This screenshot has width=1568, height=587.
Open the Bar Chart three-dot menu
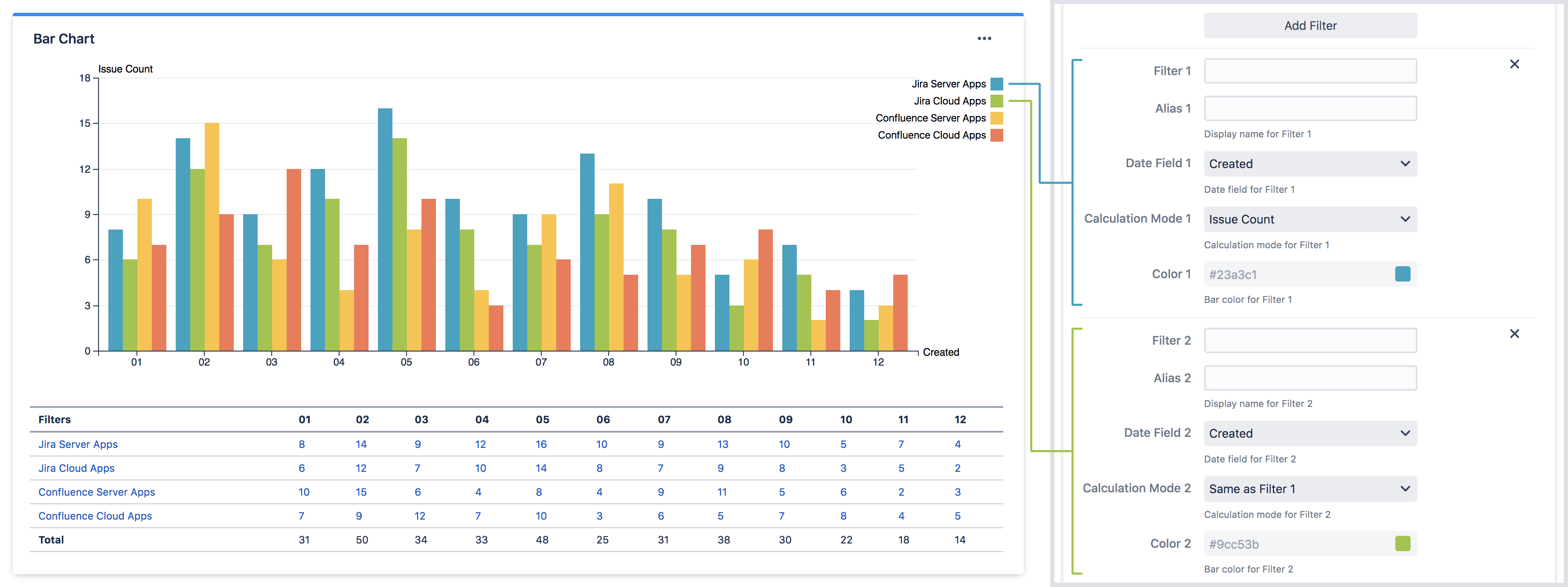(x=984, y=38)
